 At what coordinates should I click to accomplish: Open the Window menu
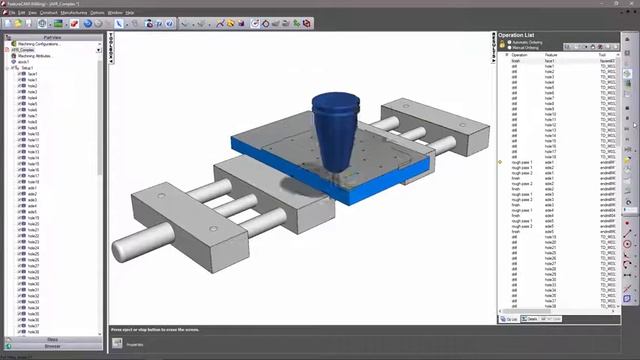coord(115,13)
